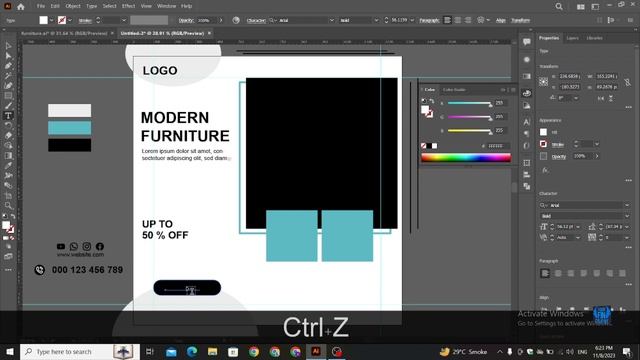Image resolution: width=640 pixels, height=360 pixels.
Task: Click the Stroke link in control bar
Action: point(85,20)
